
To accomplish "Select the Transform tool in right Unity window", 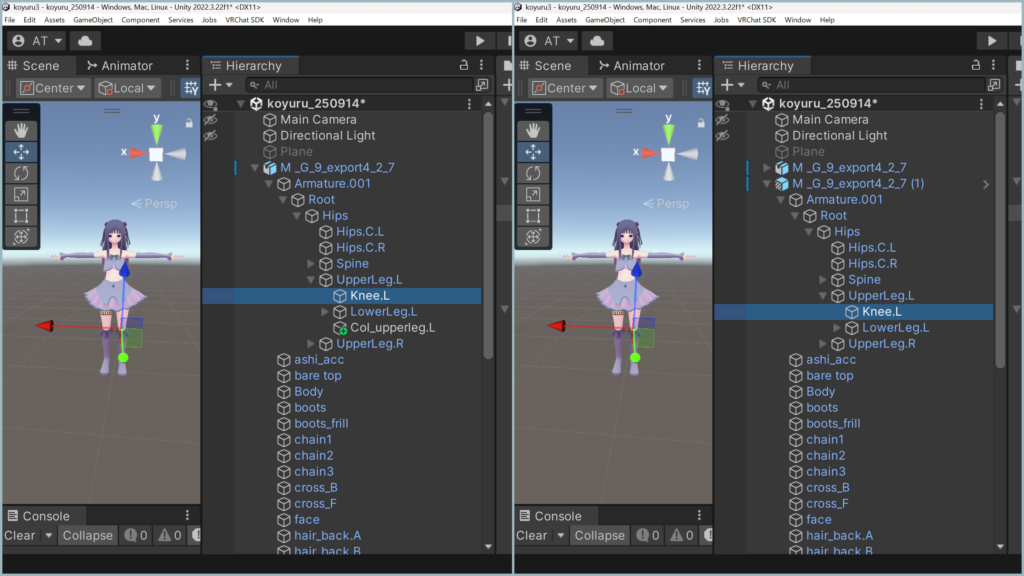I will pos(533,237).
